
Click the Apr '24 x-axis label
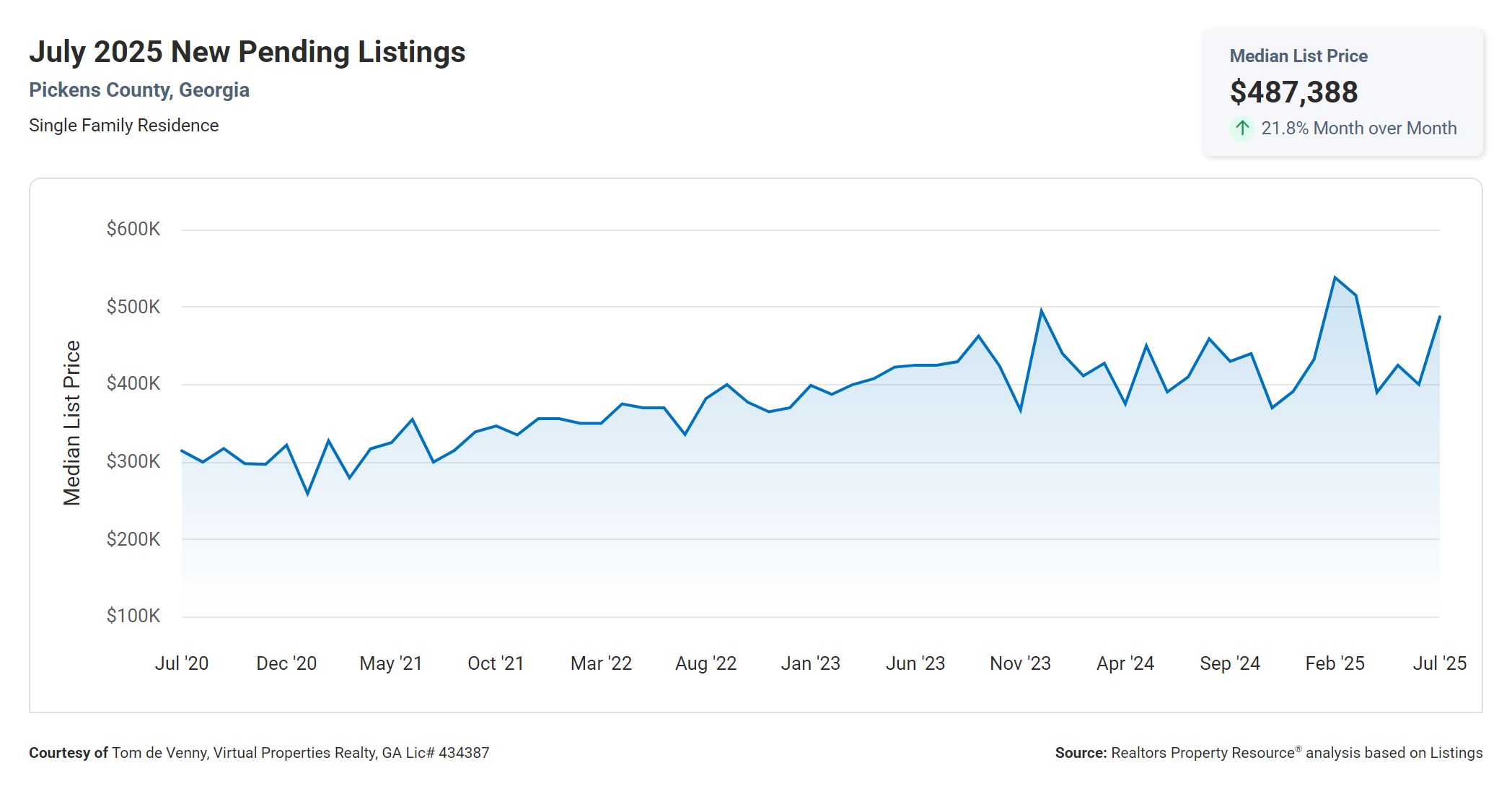(x=1125, y=663)
